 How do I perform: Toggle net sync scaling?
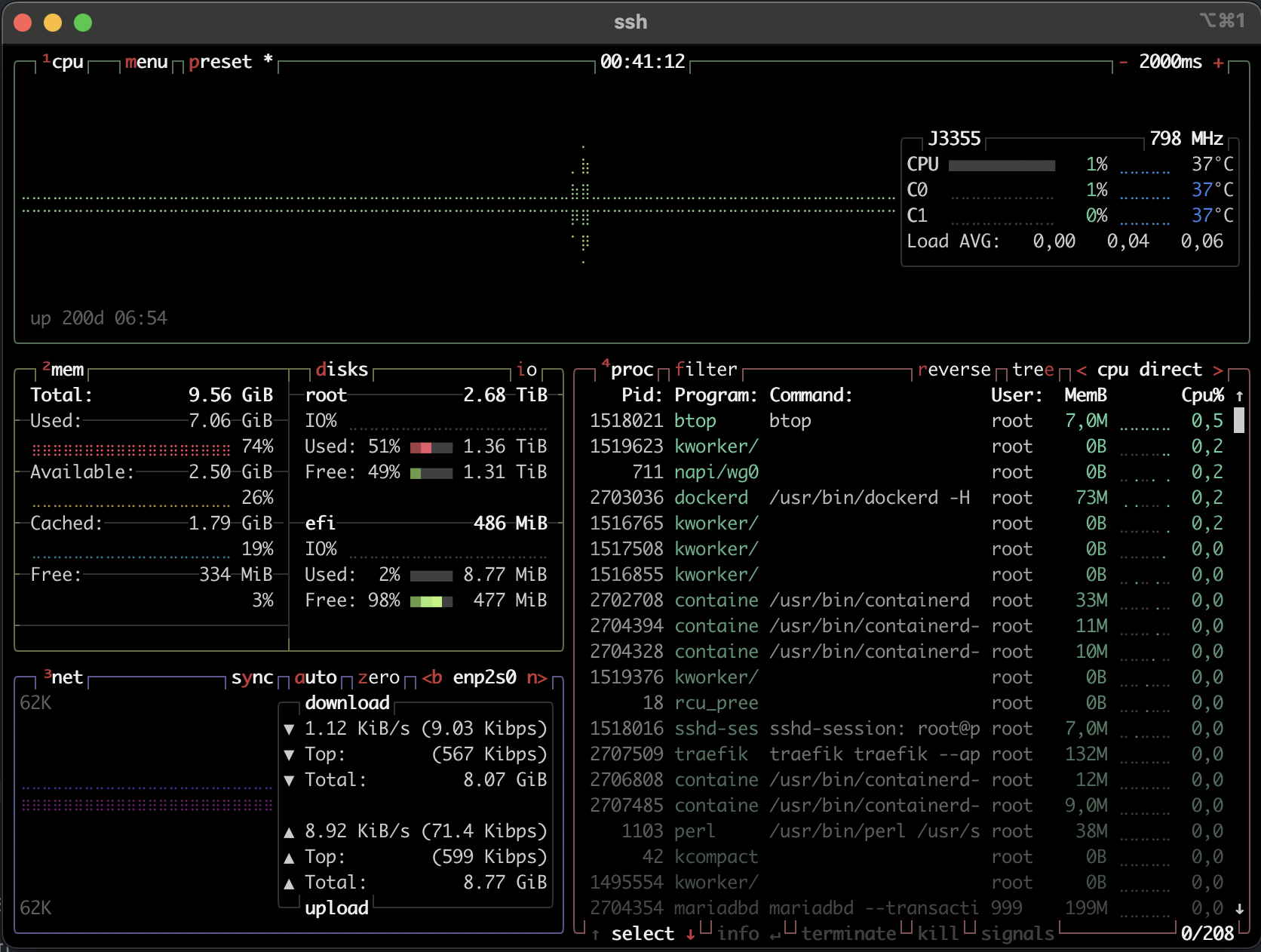click(x=252, y=677)
